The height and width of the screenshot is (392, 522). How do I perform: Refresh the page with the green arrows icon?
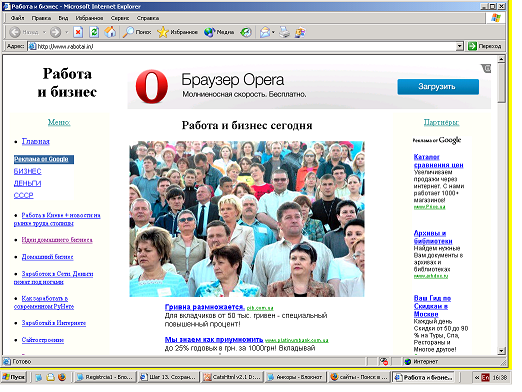pos(94,32)
